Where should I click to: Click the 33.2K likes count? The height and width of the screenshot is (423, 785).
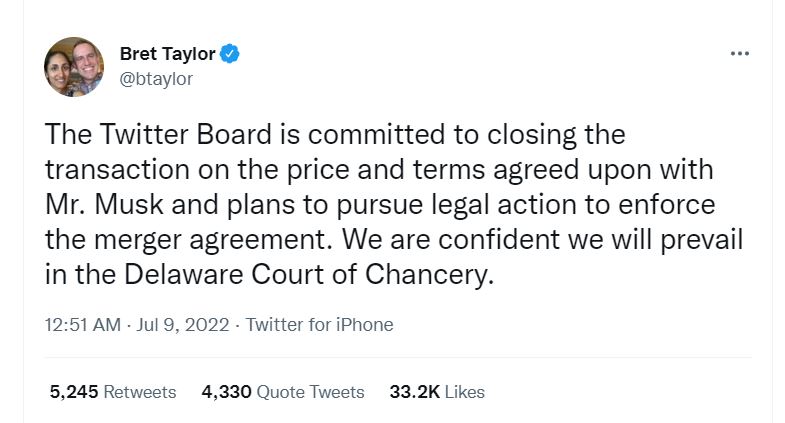[415, 392]
